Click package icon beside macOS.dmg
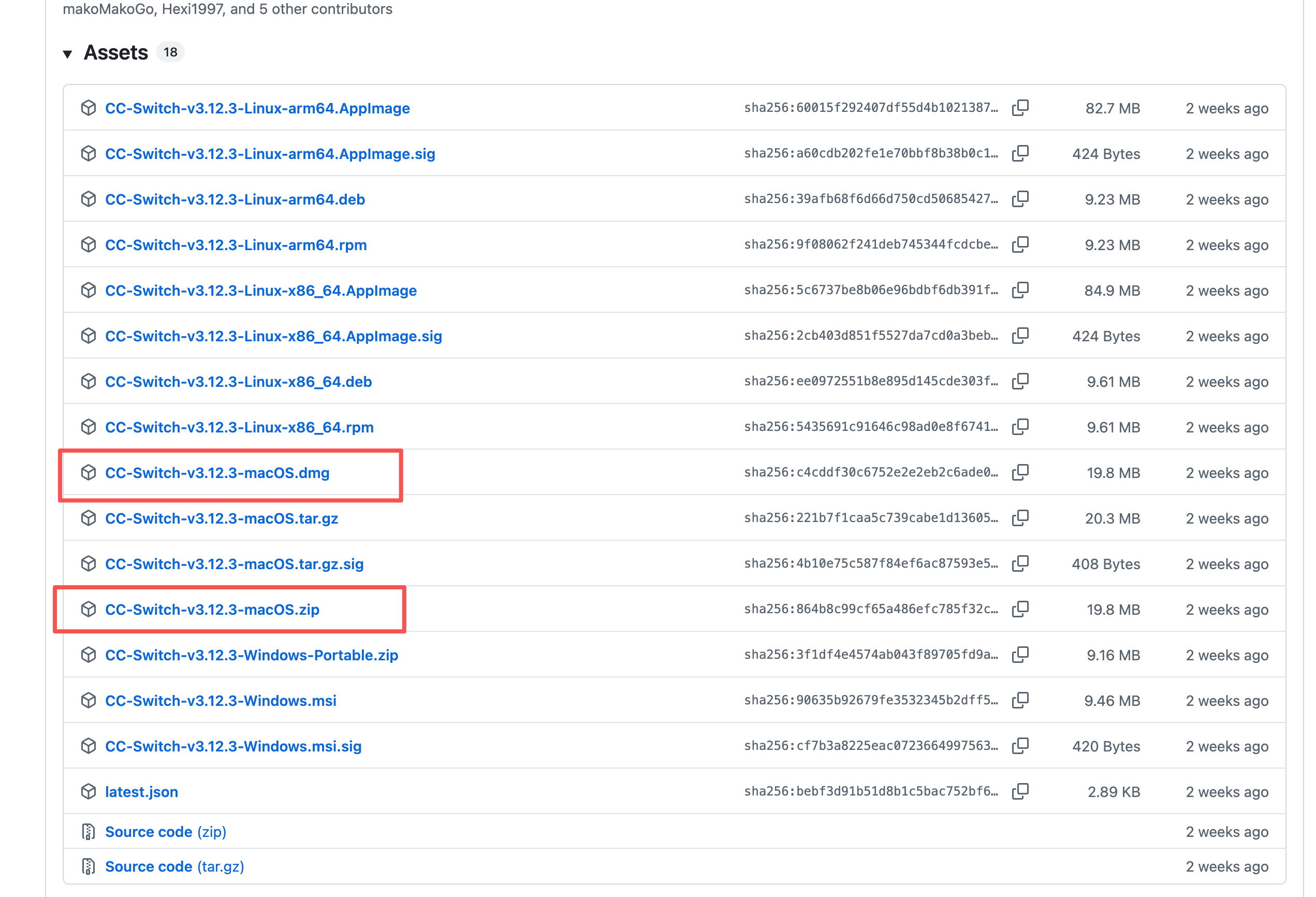 [89, 473]
